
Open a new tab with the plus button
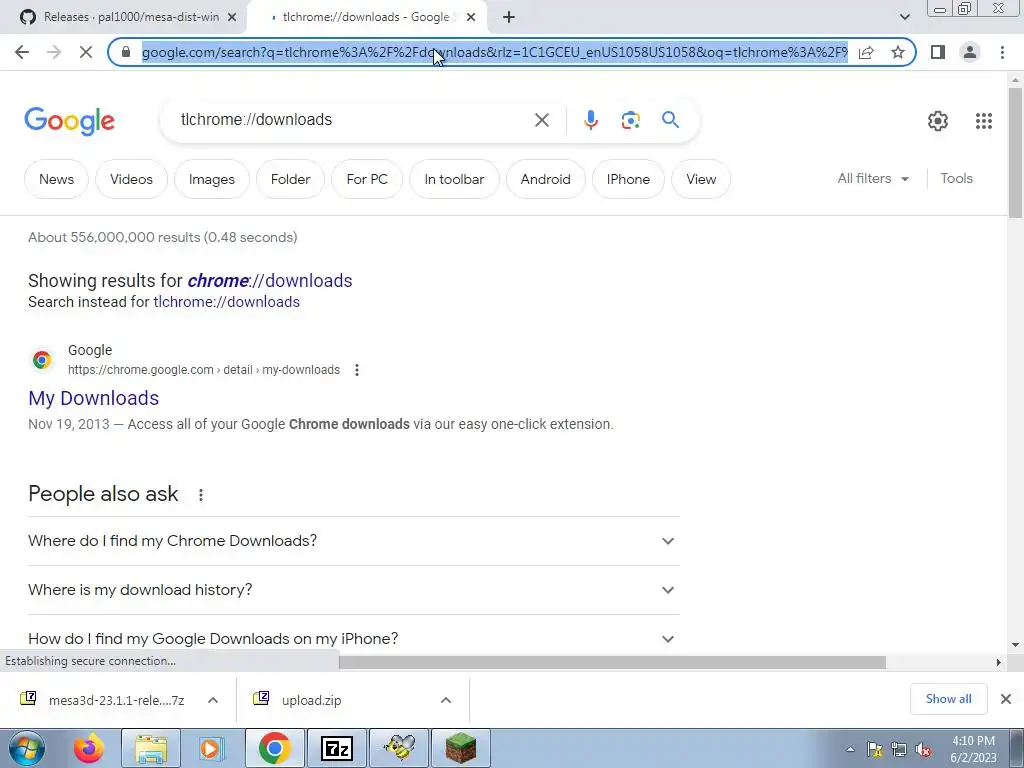tap(509, 17)
